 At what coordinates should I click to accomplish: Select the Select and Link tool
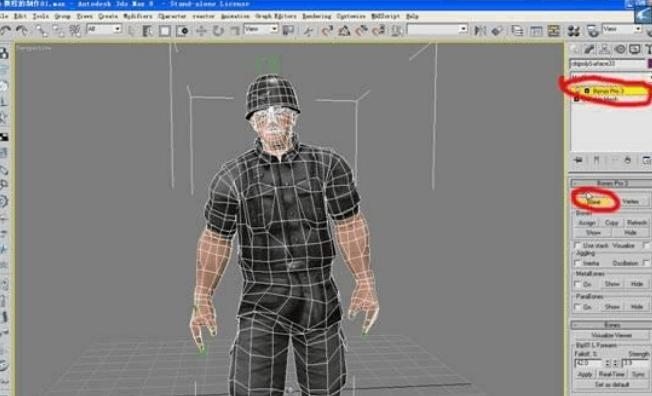pos(41,30)
